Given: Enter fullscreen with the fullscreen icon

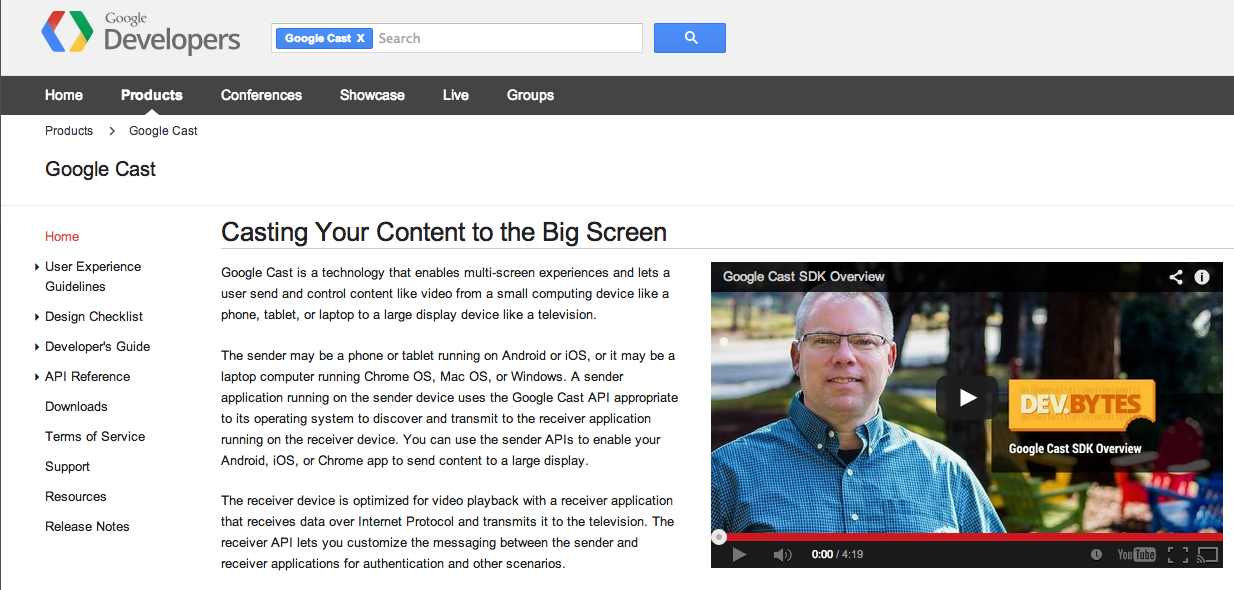Looking at the screenshot, I should (1178, 554).
